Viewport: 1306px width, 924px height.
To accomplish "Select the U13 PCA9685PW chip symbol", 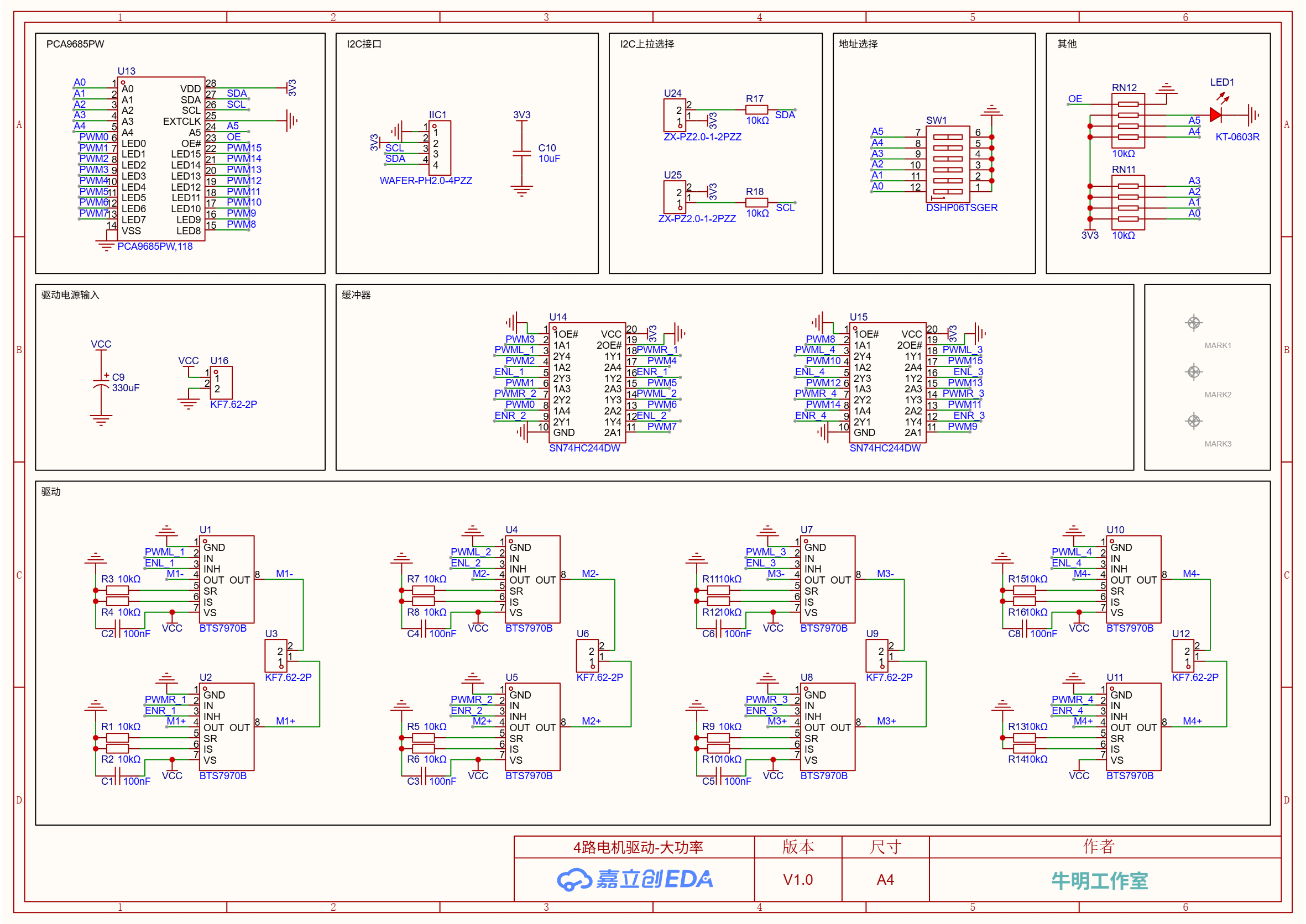I will point(161,159).
